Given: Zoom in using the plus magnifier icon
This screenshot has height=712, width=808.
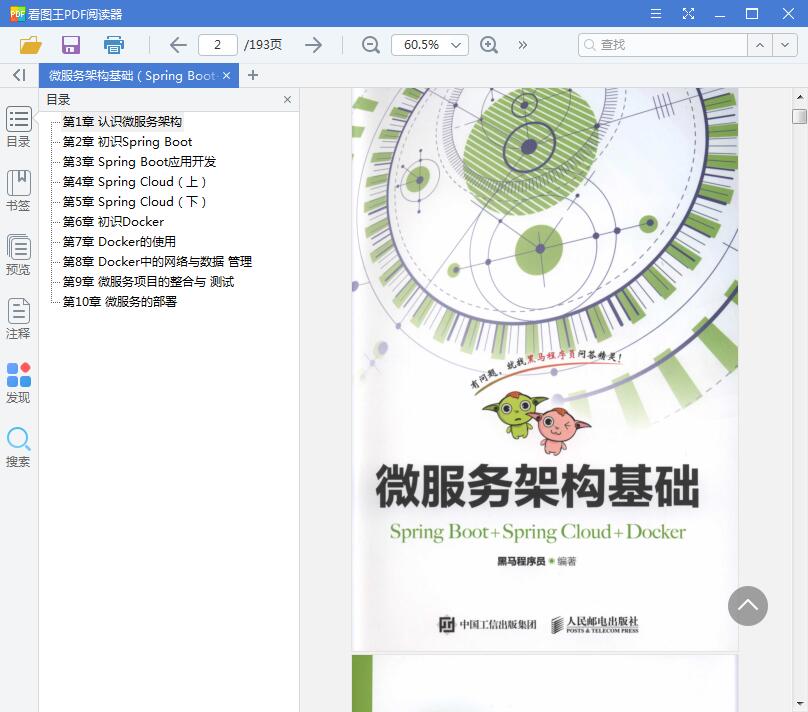Looking at the screenshot, I should pyautogui.click(x=489, y=45).
